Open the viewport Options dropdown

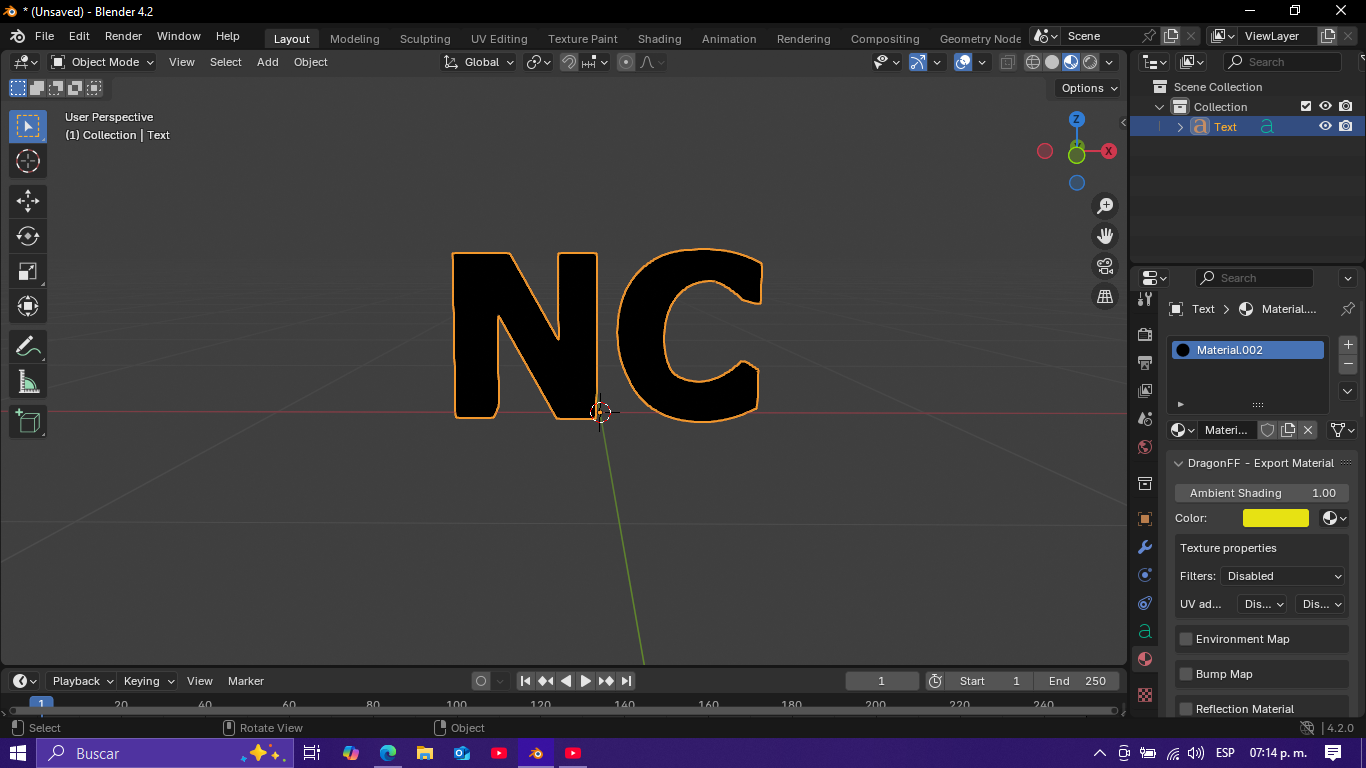pyautogui.click(x=1089, y=88)
